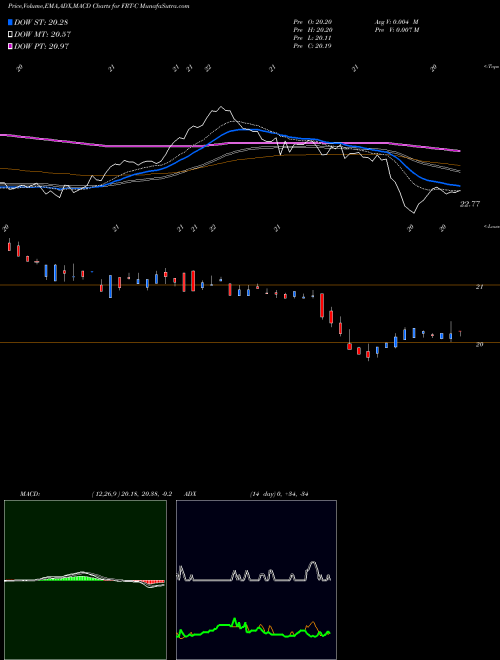Click the 'Pre V: 0.007 M' volume text
The image size is (500, 660).
(x=396, y=30)
